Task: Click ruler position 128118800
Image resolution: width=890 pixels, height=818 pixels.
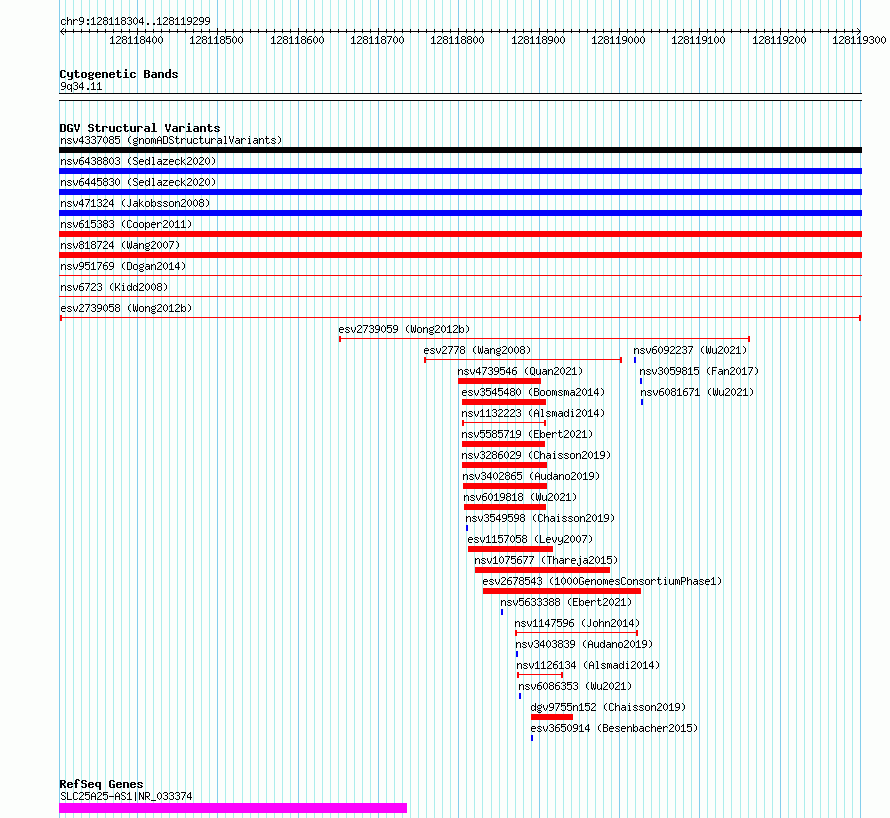Action: tap(457, 40)
